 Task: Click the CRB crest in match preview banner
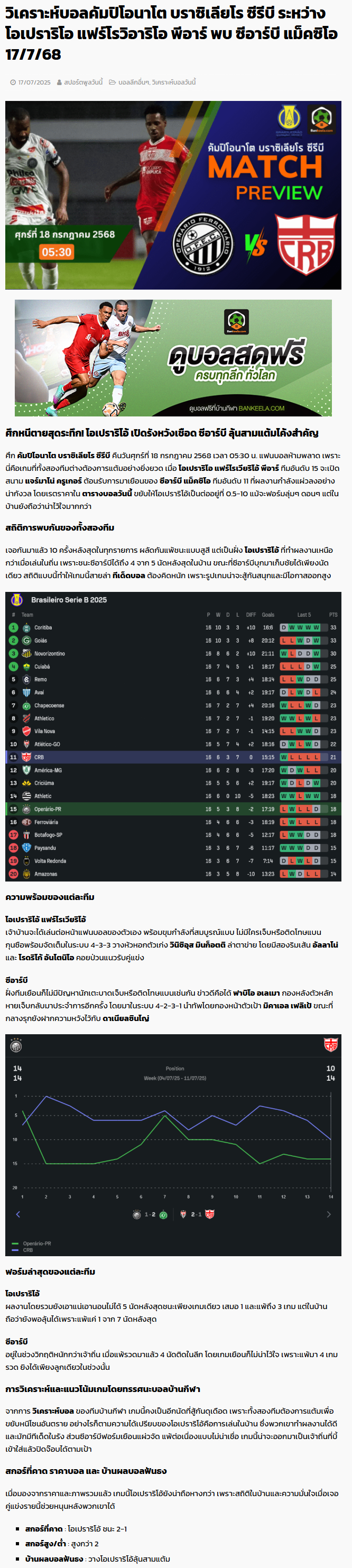[x=307, y=244]
